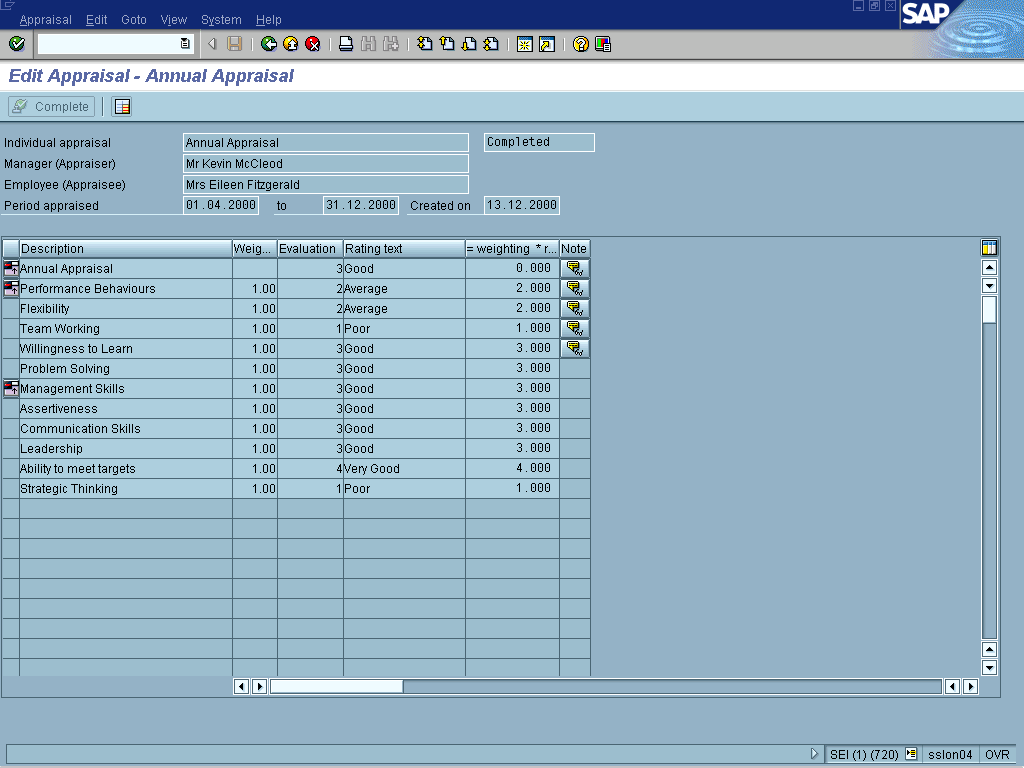Click the red Cancel icon

click(313, 44)
